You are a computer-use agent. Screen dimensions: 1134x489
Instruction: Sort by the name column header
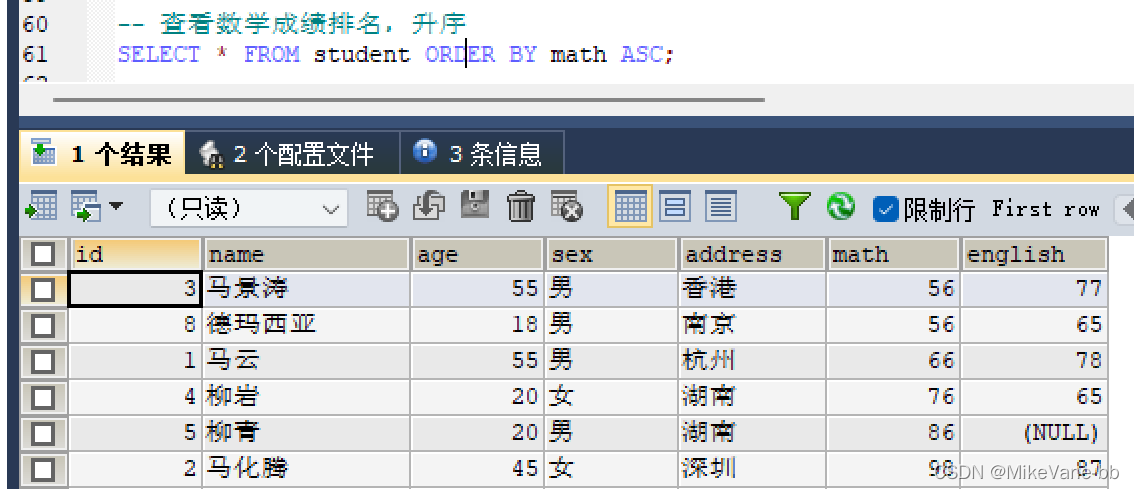307,254
